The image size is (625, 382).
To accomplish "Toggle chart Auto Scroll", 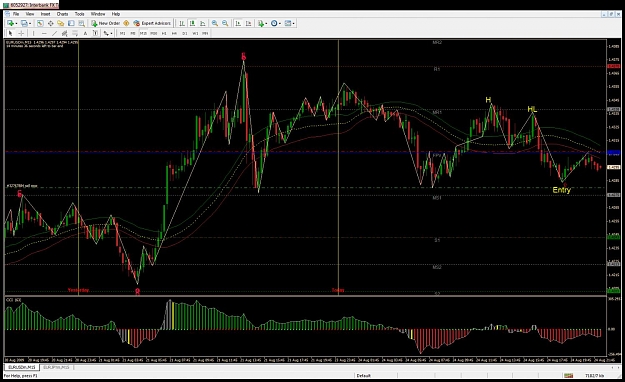I will 238,24.
